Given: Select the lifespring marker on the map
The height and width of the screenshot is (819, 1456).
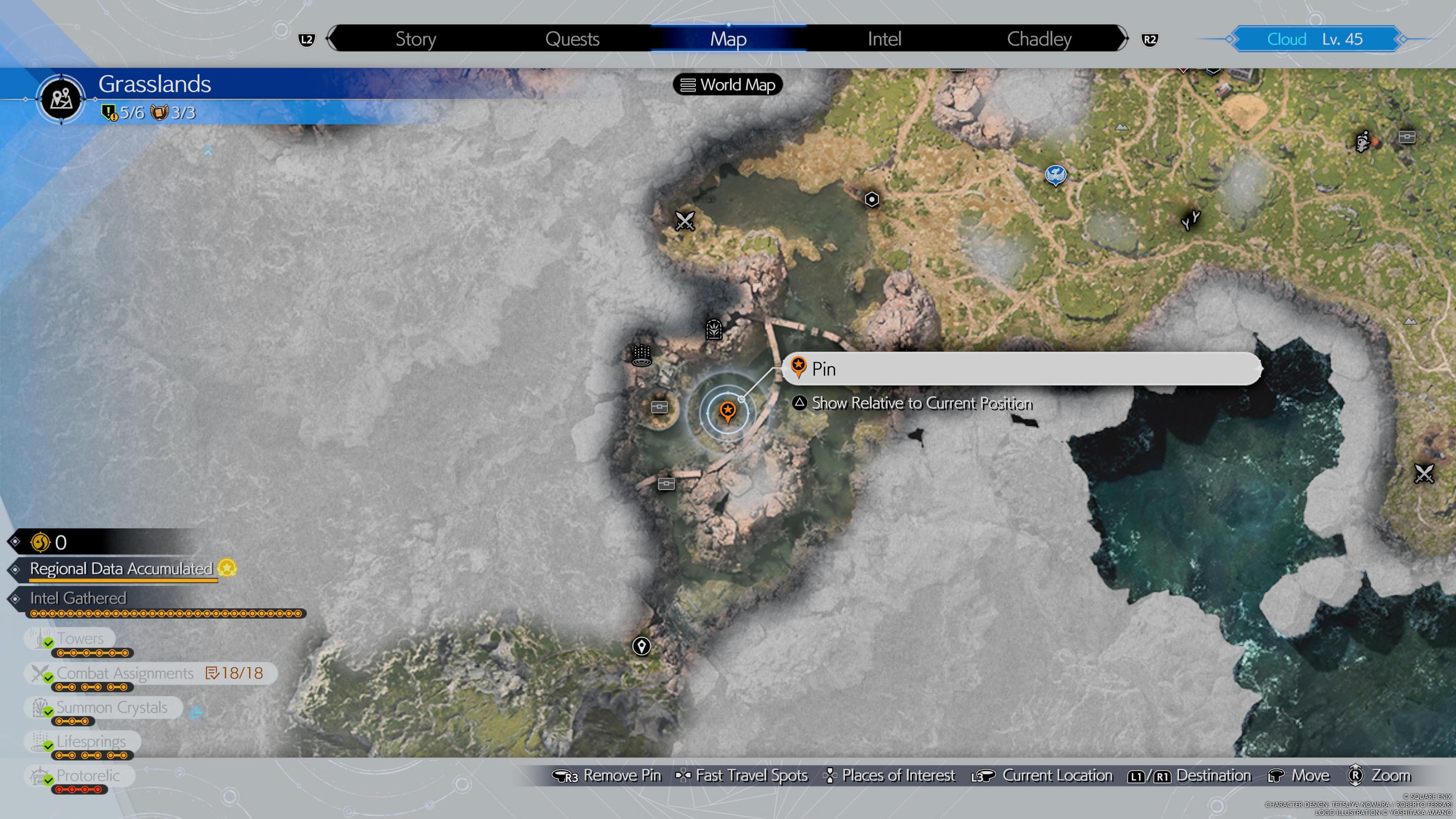Looking at the screenshot, I should 642,356.
